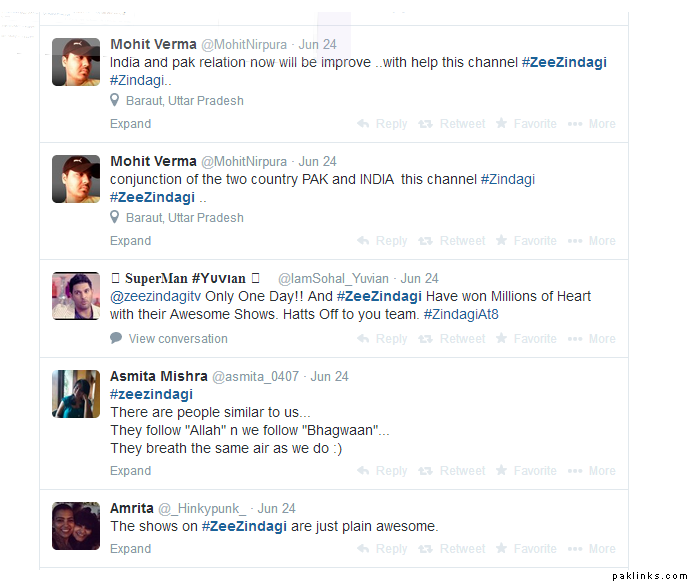This screenshot has height=582, width=688.
Task: Open More options on Amrita's tweet
Action: (x=591, y=549)
